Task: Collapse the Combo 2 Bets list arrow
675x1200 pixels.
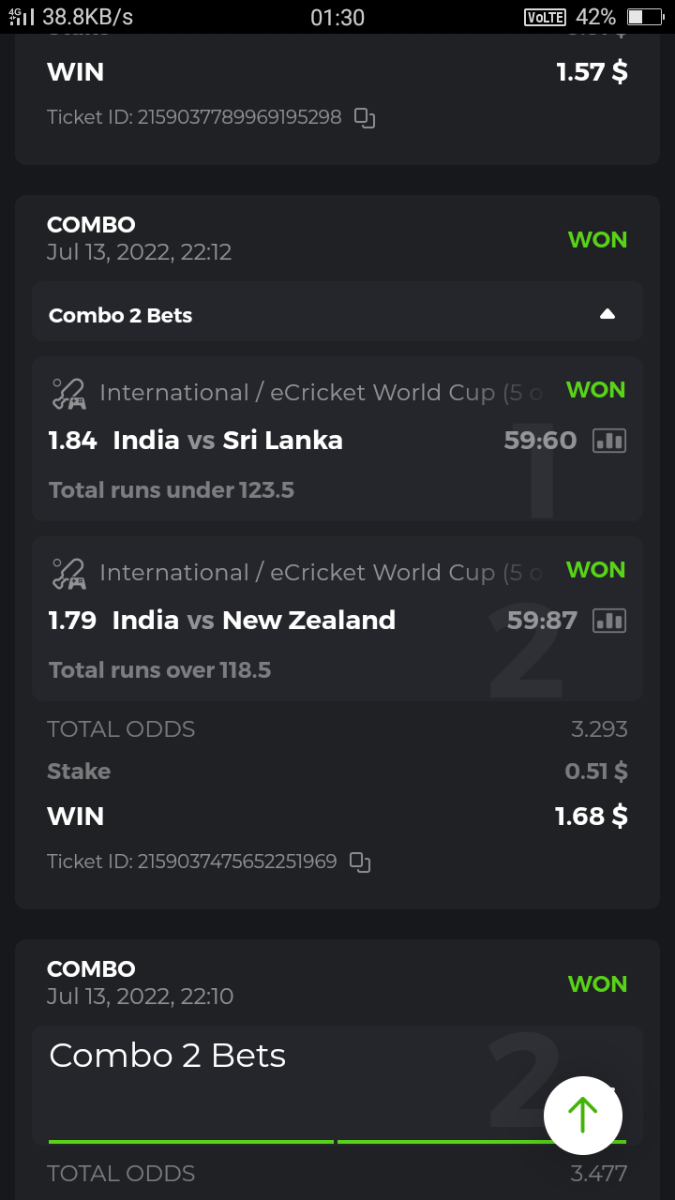Action: click(x=607, y=315)
